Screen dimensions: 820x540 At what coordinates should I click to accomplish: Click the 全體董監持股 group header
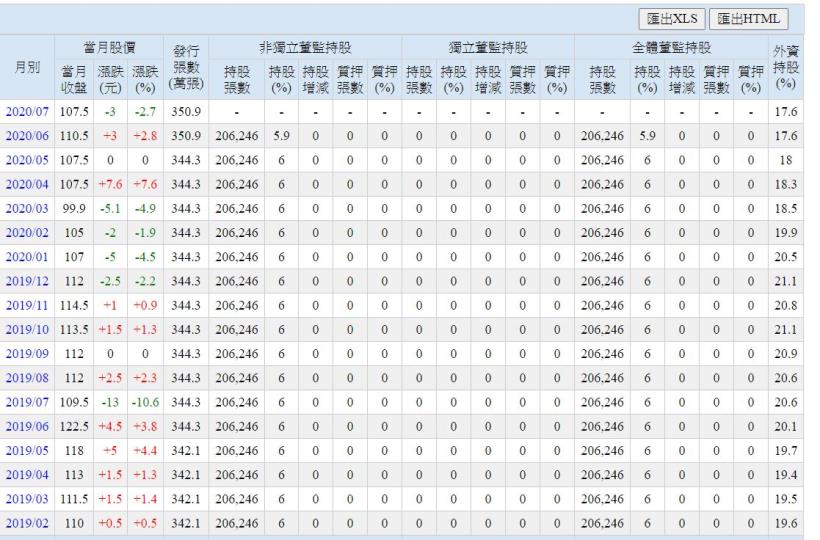(671, 48)
